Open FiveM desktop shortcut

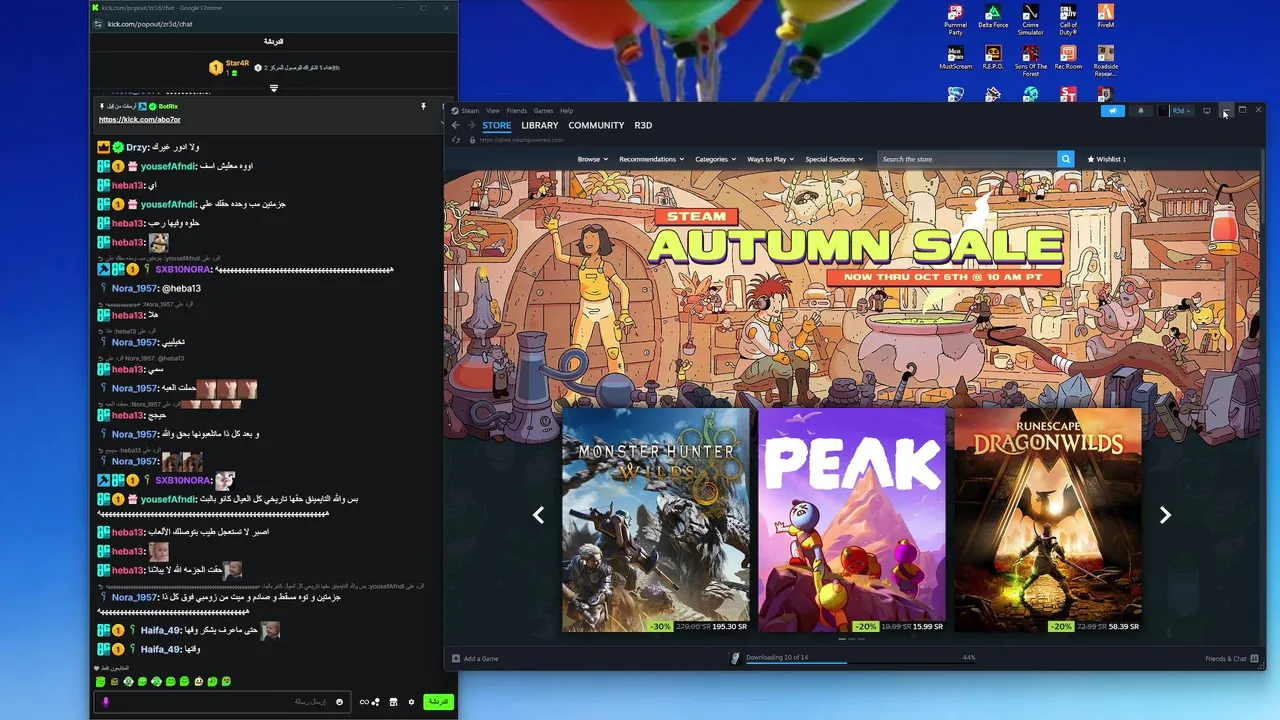click(1105, 18)
